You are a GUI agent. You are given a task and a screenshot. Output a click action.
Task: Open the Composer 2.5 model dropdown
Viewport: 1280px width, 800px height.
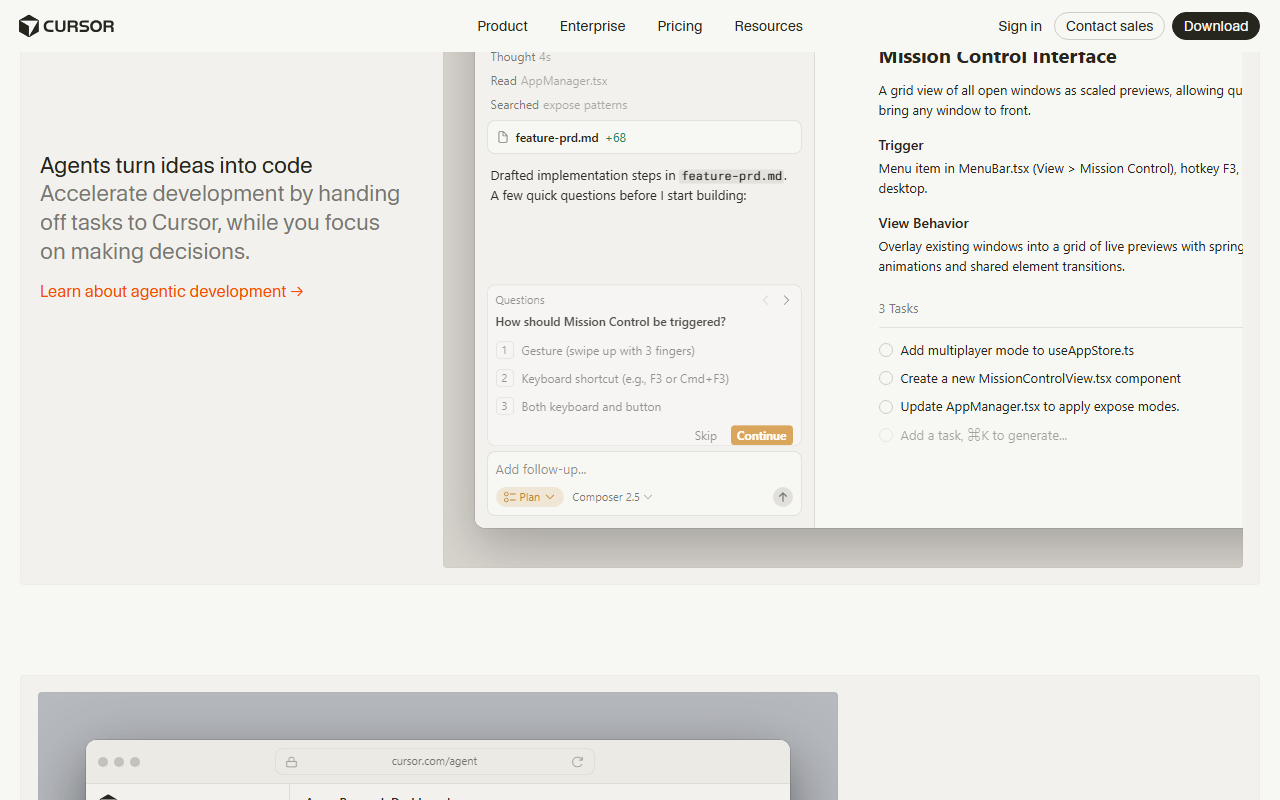[612, 497]
